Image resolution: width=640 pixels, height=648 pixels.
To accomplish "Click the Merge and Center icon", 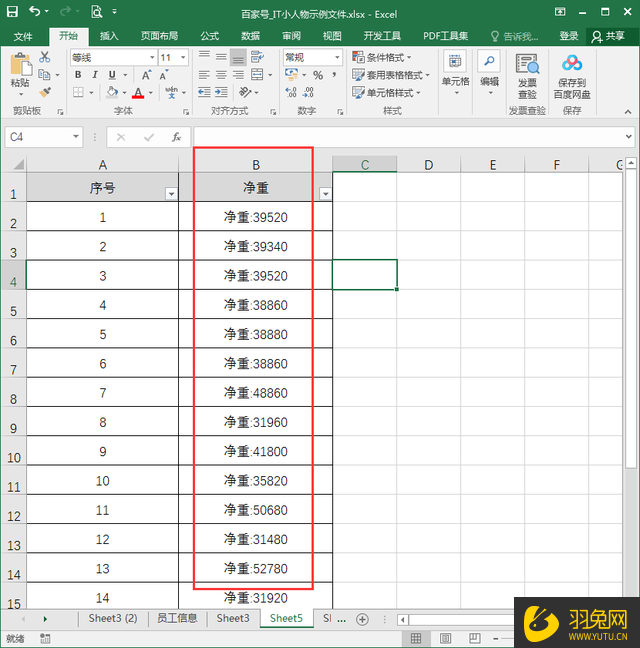I will point(257,75).
